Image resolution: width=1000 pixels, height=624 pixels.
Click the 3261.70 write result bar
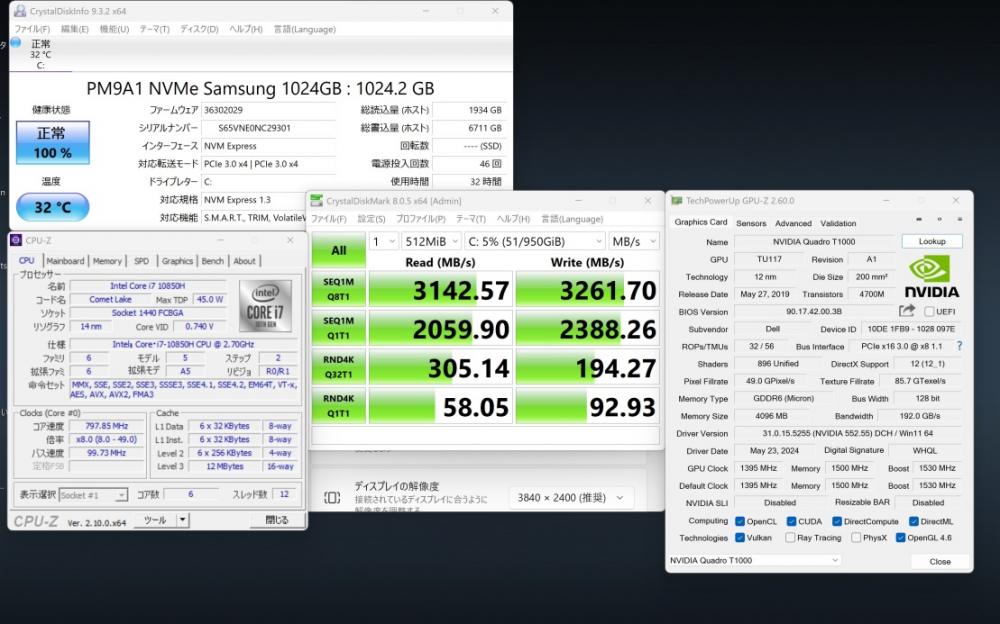tap(587, 290)
